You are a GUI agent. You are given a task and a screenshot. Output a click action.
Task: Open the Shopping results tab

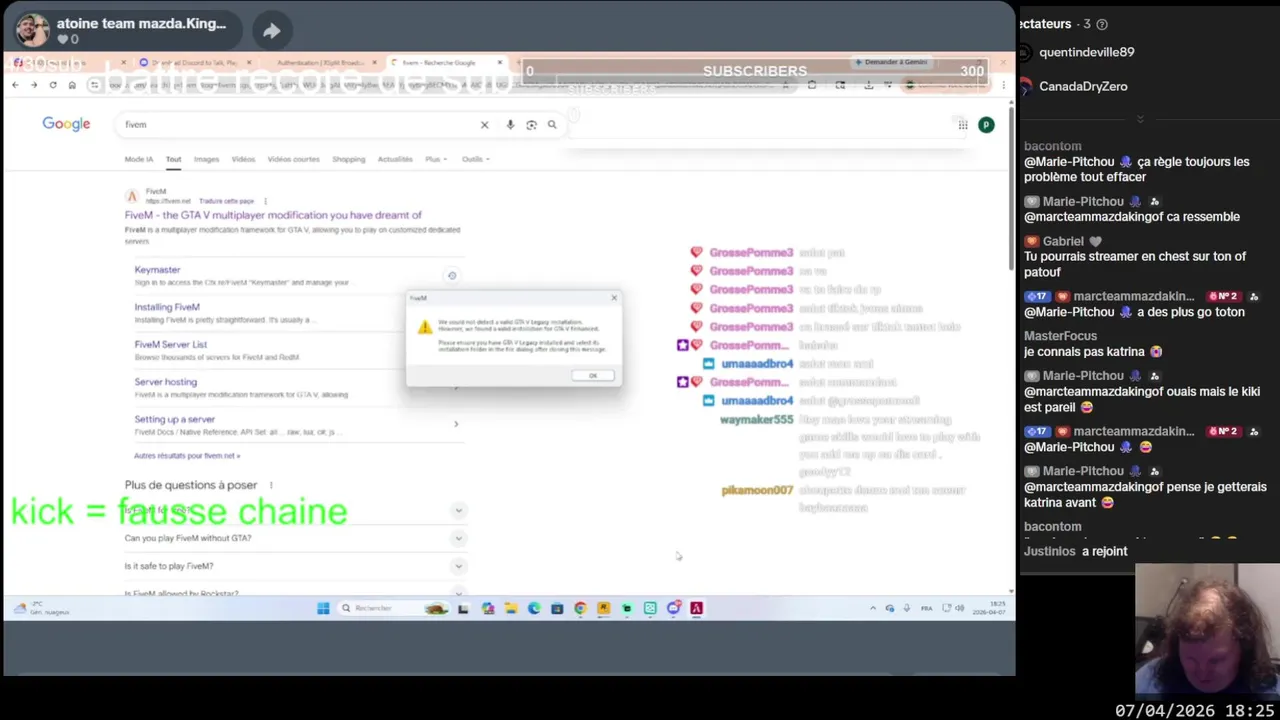click(x=349, y=159)
